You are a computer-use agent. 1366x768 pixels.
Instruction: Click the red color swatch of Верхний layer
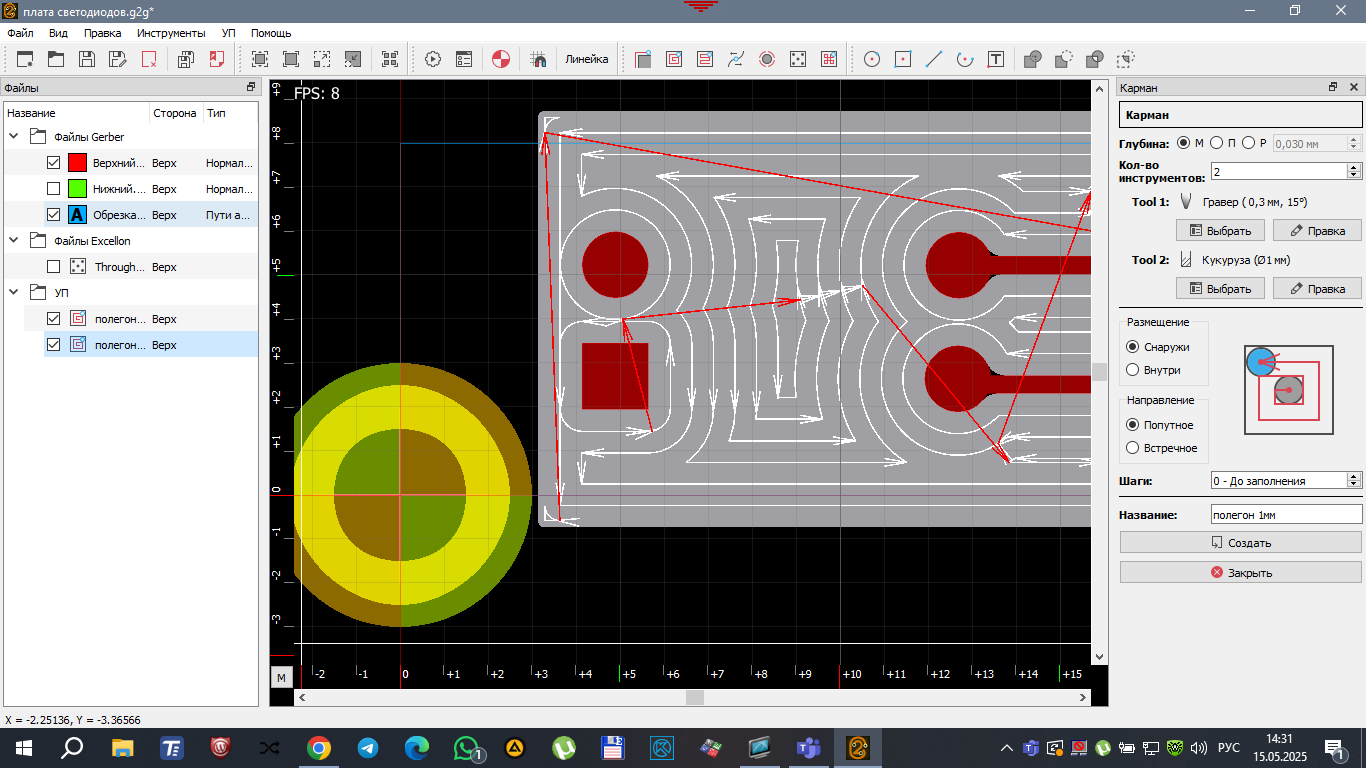pyautogui.click(x=78, y=163)
